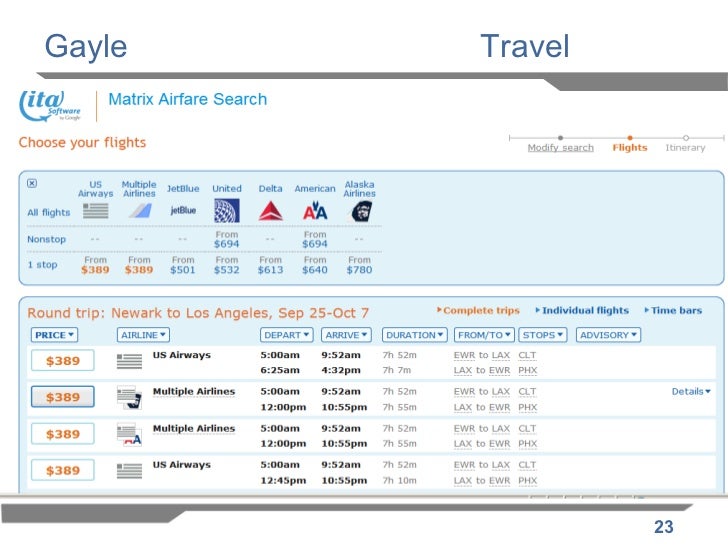Click the Round trip Newark to Los Angeles heading

(x=198, y=313)
